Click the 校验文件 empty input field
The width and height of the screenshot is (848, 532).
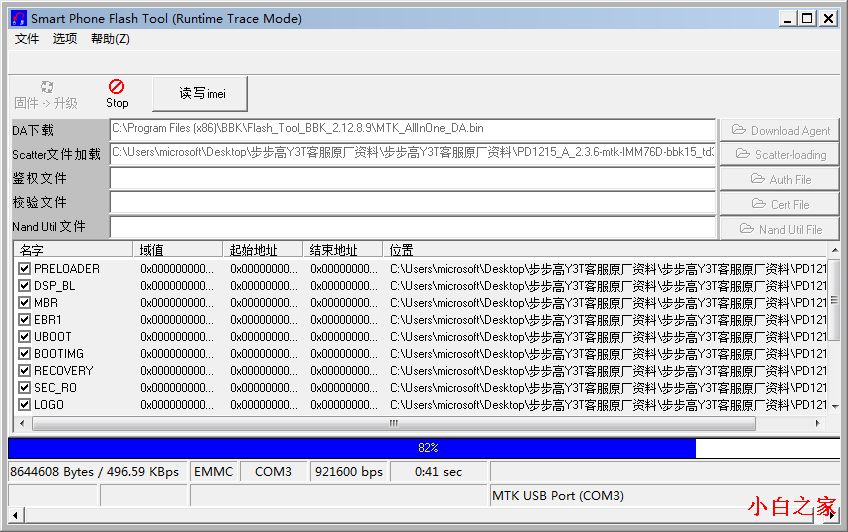(x=413, y=203)
